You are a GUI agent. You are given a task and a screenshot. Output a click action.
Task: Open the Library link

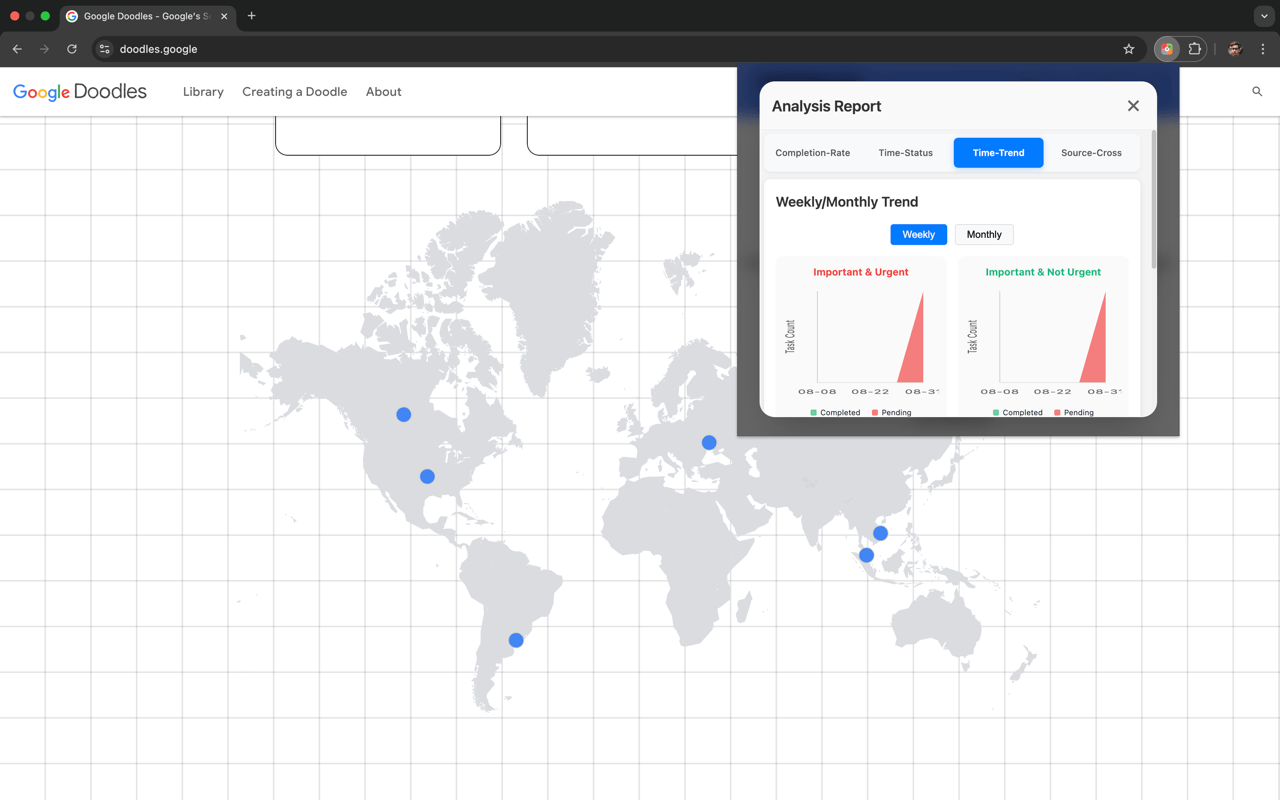tap(203, 92)
